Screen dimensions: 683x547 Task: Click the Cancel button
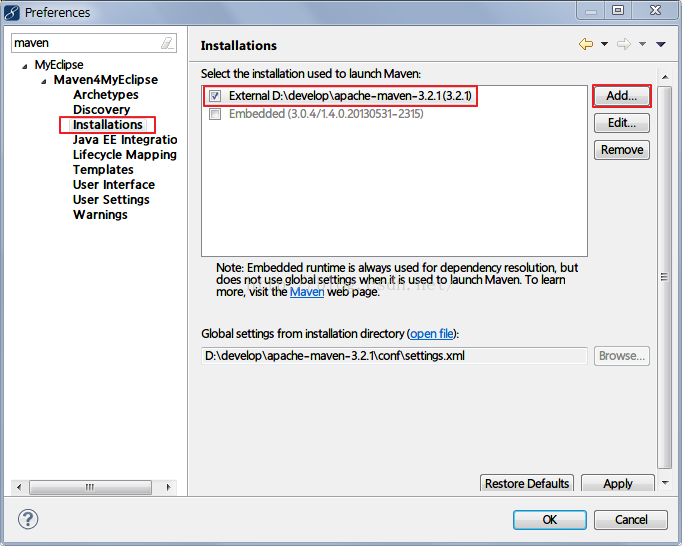[631, 520]
